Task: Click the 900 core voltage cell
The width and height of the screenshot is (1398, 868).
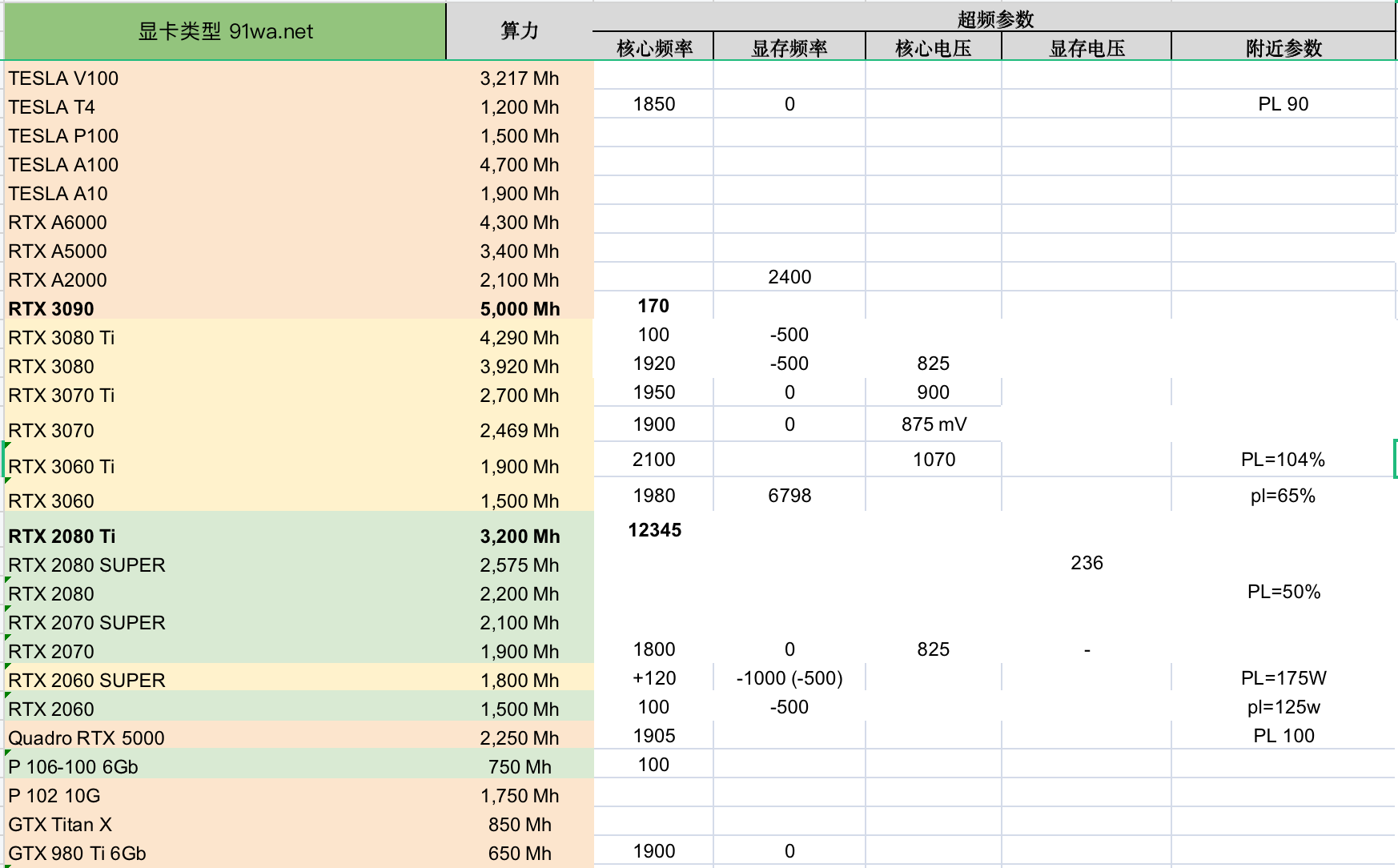Action: (x=934, y=392)
